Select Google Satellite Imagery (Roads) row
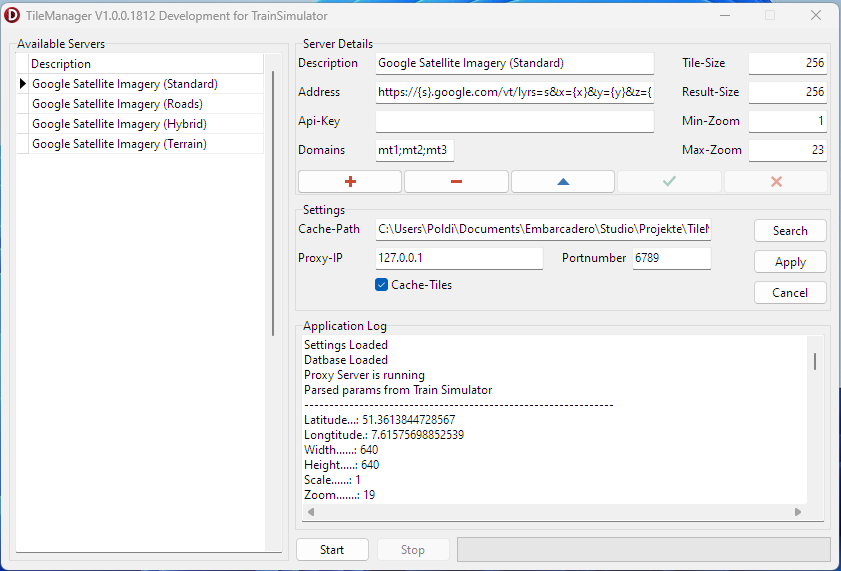Screen dimensions: 841x571 click(x=141, y=103)
